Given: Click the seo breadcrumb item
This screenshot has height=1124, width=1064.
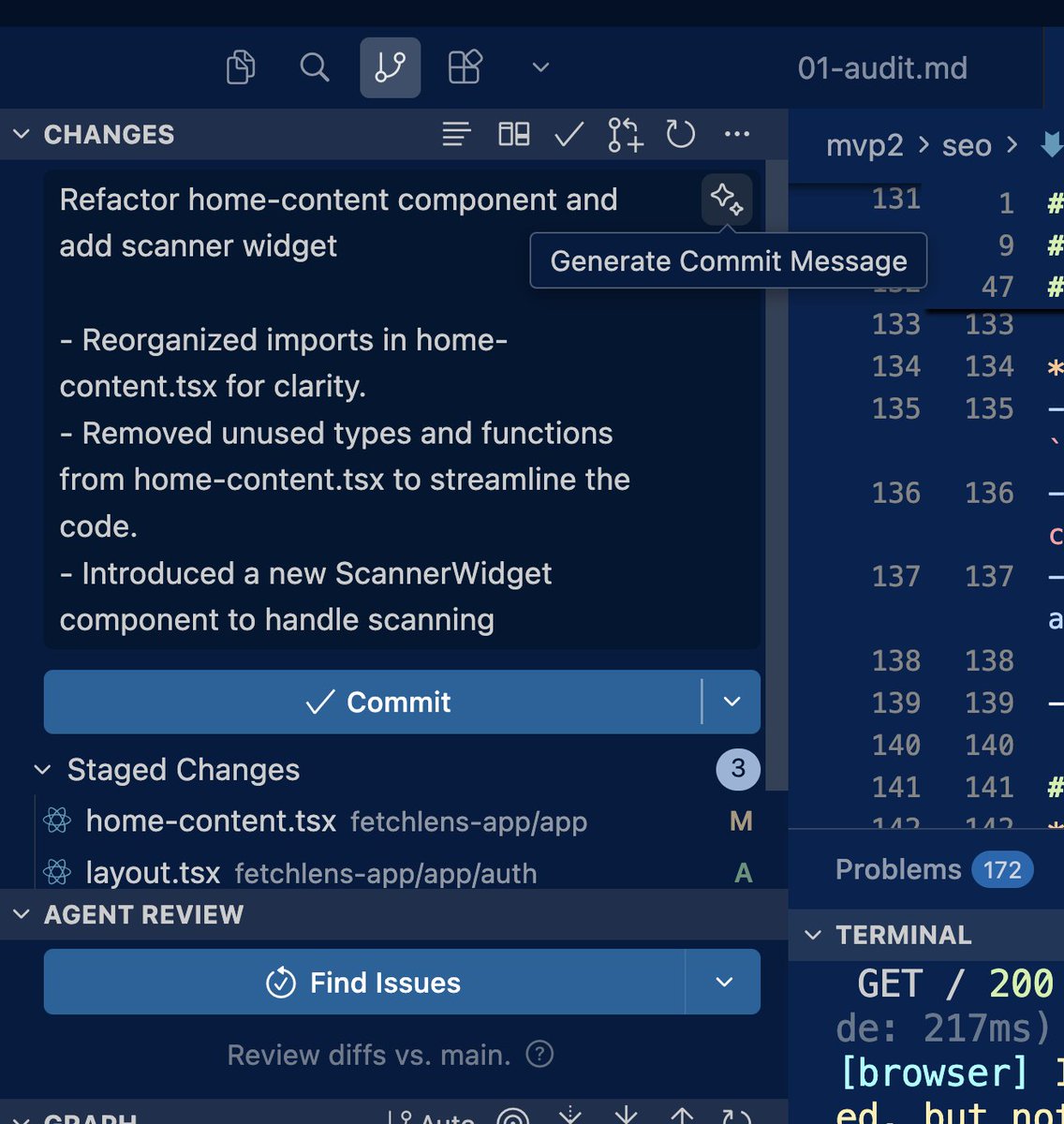Looking at the screenshot, I should pos(966,145).
